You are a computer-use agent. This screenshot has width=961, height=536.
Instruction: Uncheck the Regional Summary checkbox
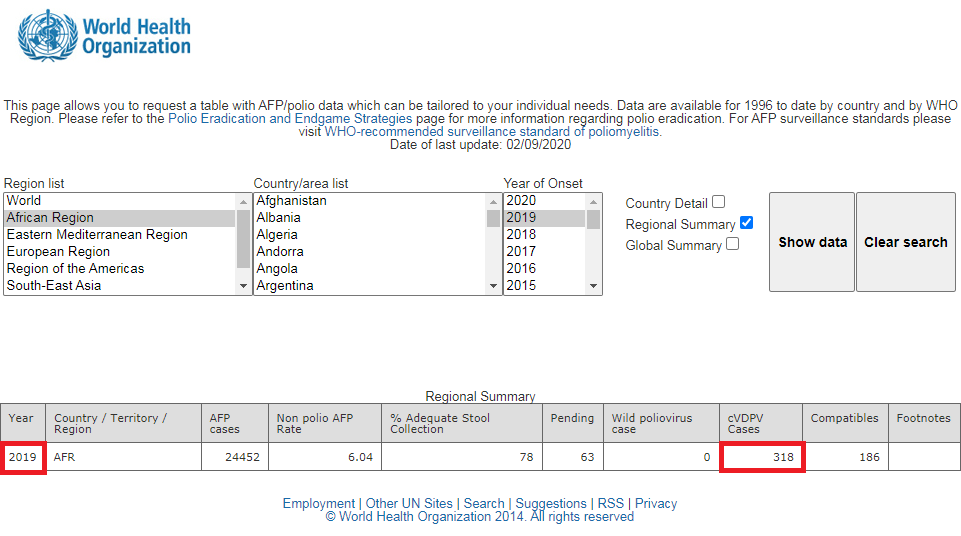(746, 223)
